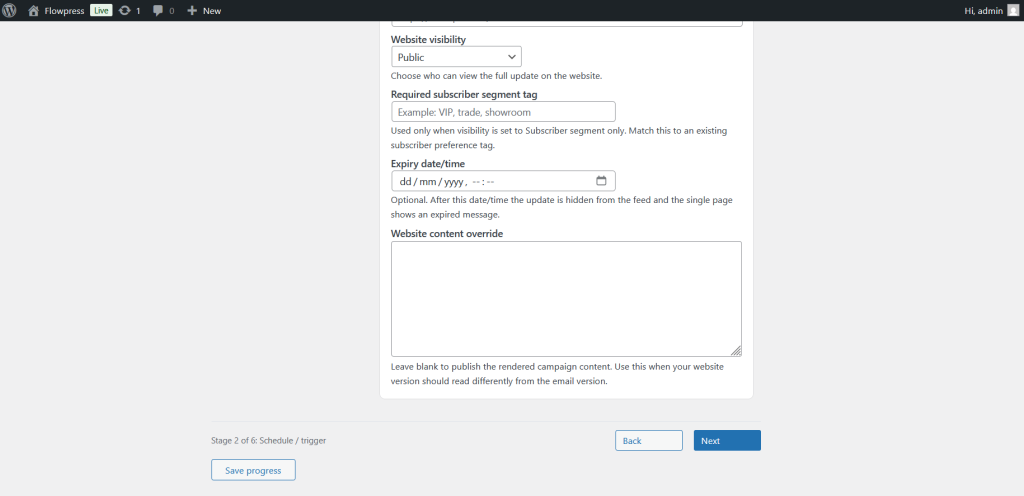Open the WordPress logo menu
The height and width of the screenshot is (496, 1024).
9,10
